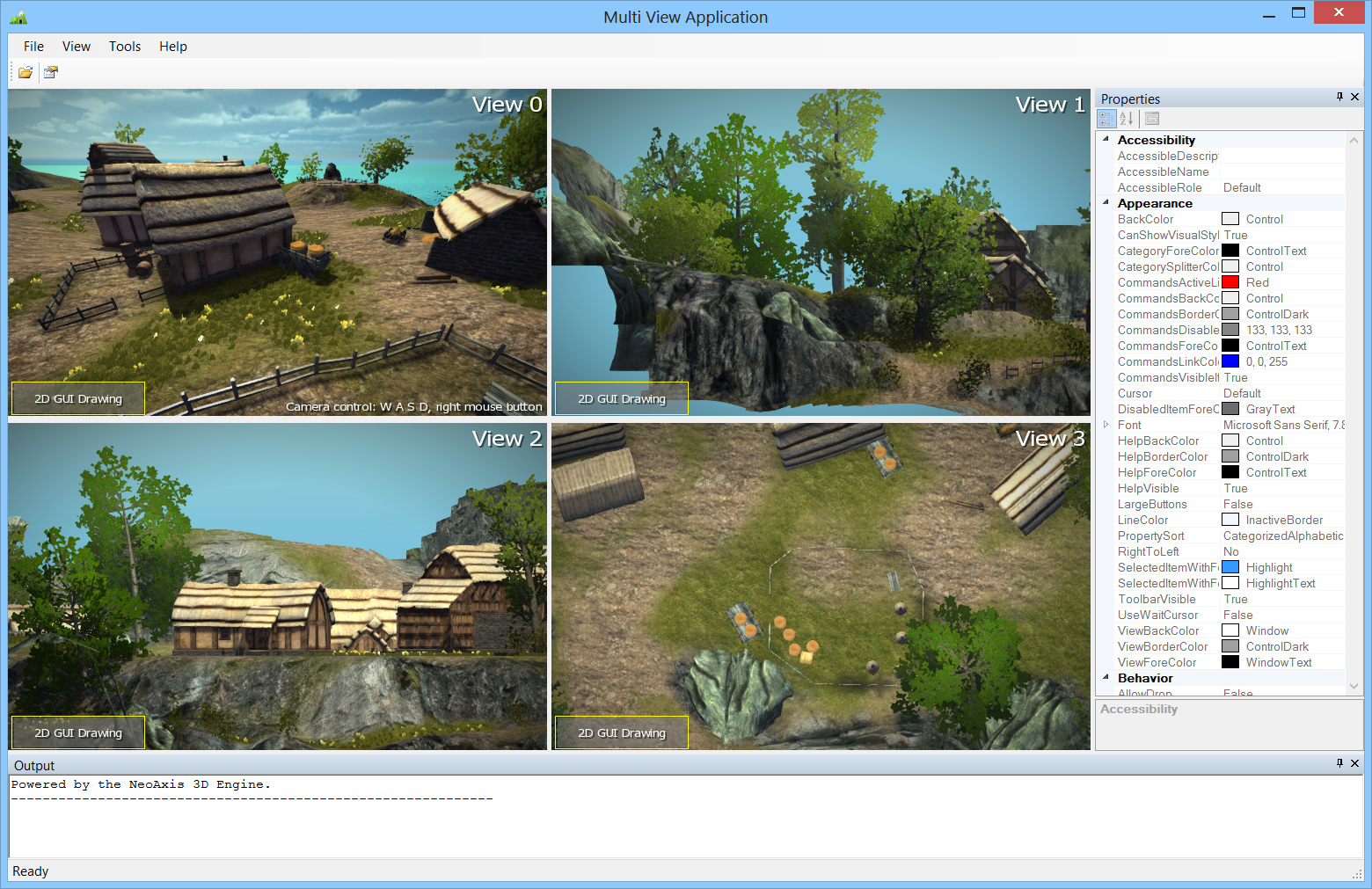Image resolution: width=1372 pixels, height=889 pixels.
Task: Select the LargeButtons False value
Action: point(1238,504)
